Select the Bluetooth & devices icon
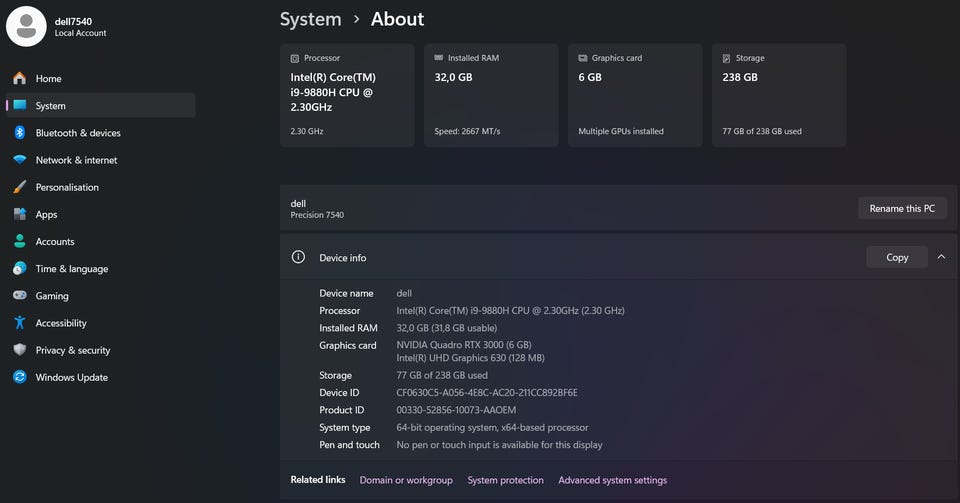This screenshot has width=960, height=503. pyautogui.click(x=20, y=133)
